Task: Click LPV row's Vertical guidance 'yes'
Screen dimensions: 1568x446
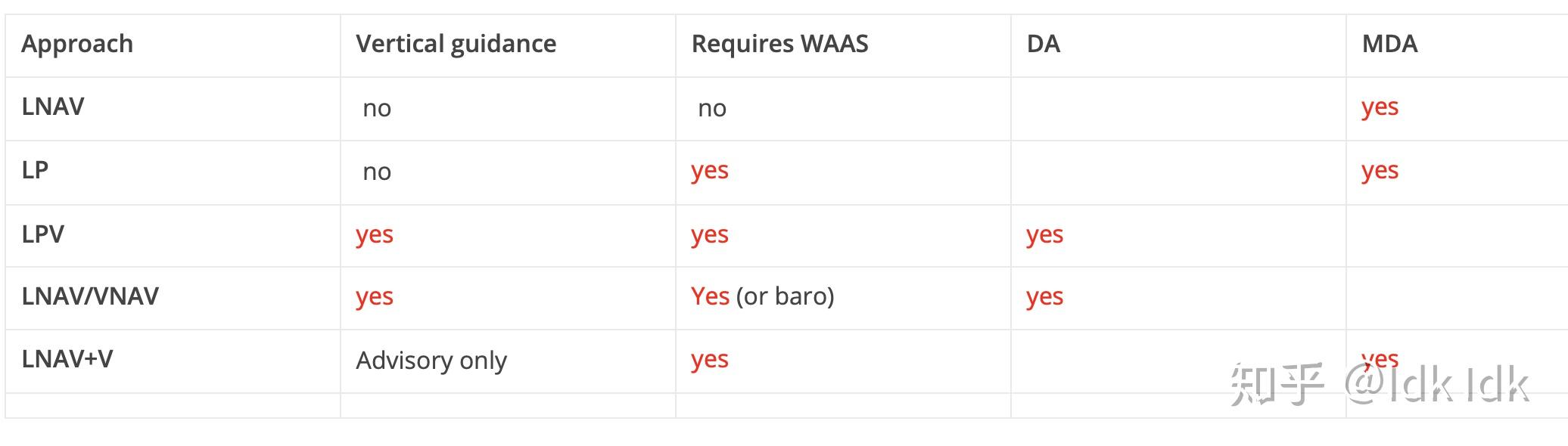Action: tap(375, 235)
